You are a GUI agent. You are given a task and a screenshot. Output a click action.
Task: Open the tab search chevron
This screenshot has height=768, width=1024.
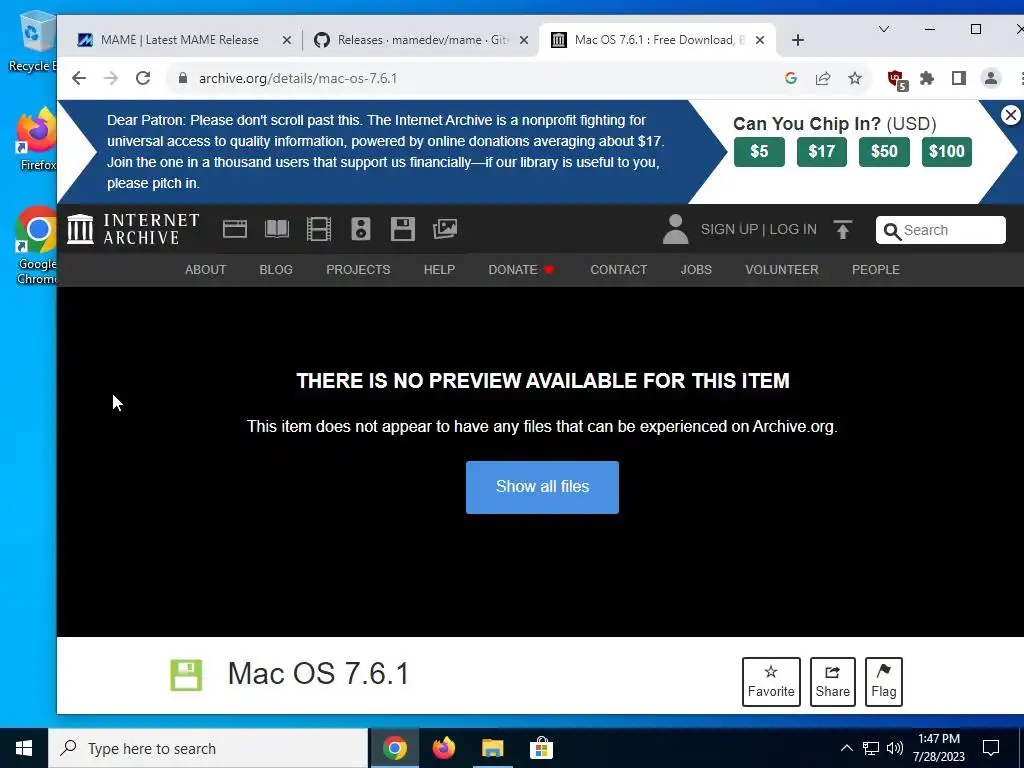[x=884, y=29]
